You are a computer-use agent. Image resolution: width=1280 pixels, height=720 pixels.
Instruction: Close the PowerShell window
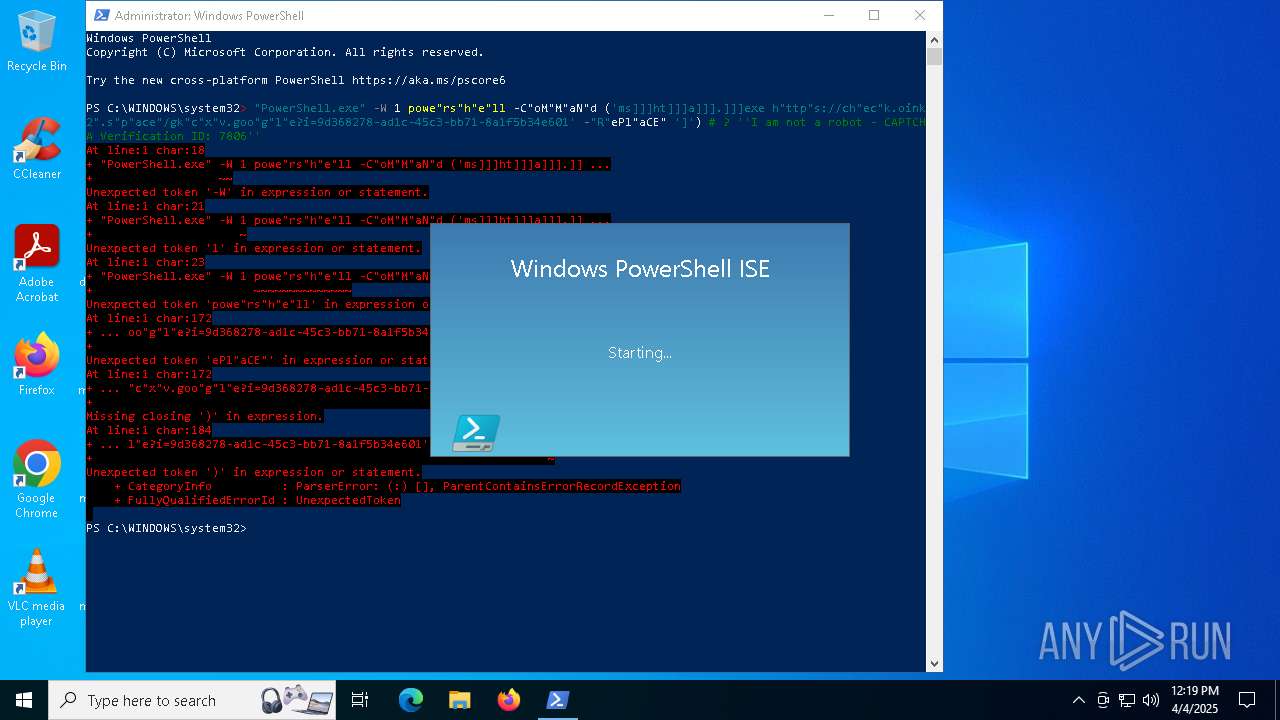[x=920, y=15]
